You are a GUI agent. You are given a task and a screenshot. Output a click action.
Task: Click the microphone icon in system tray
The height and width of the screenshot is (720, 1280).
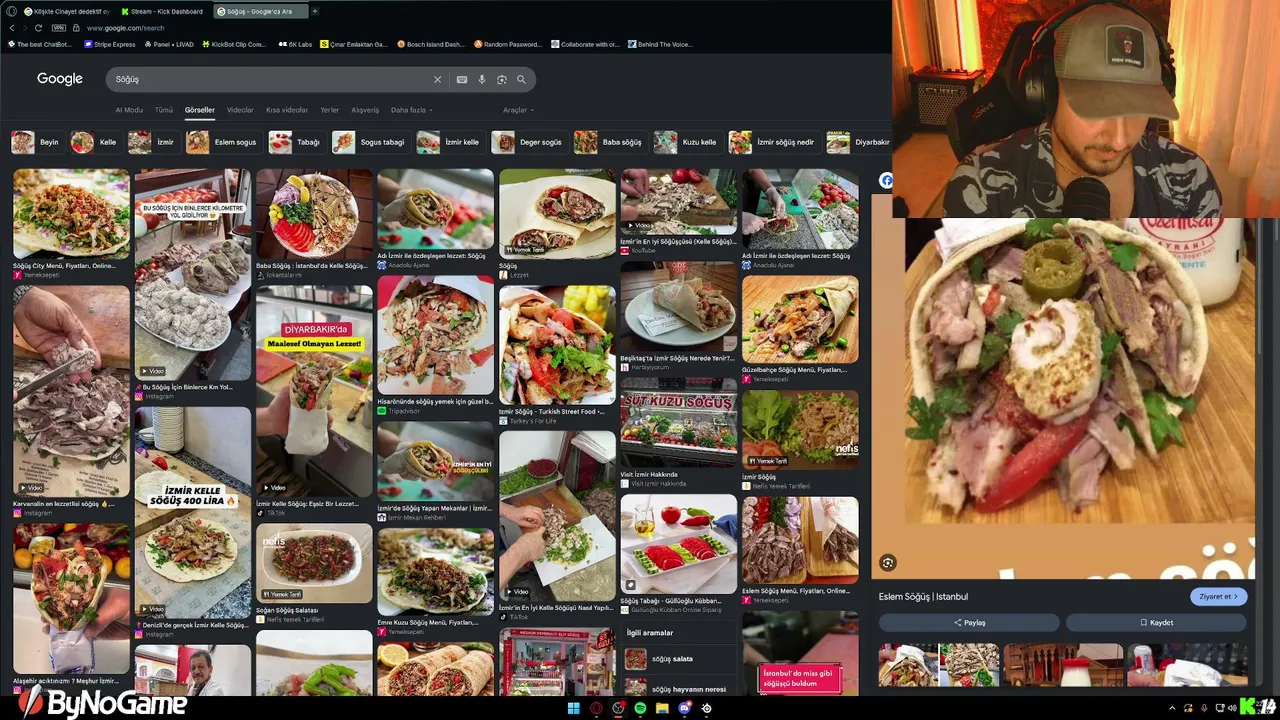tap(1204, 708)
